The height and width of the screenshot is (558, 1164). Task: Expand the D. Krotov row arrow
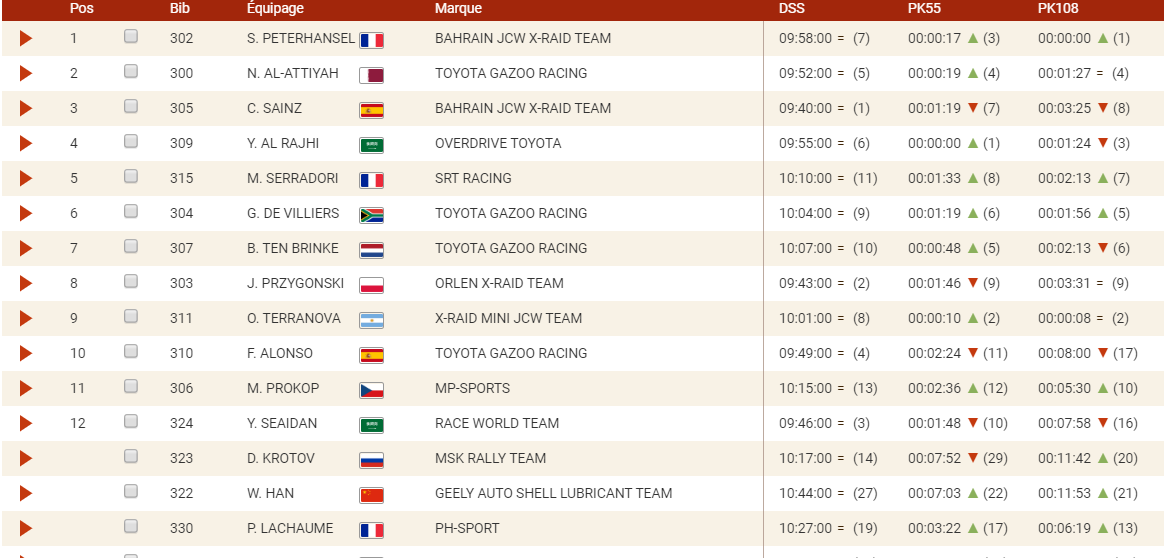pos(26,459)
